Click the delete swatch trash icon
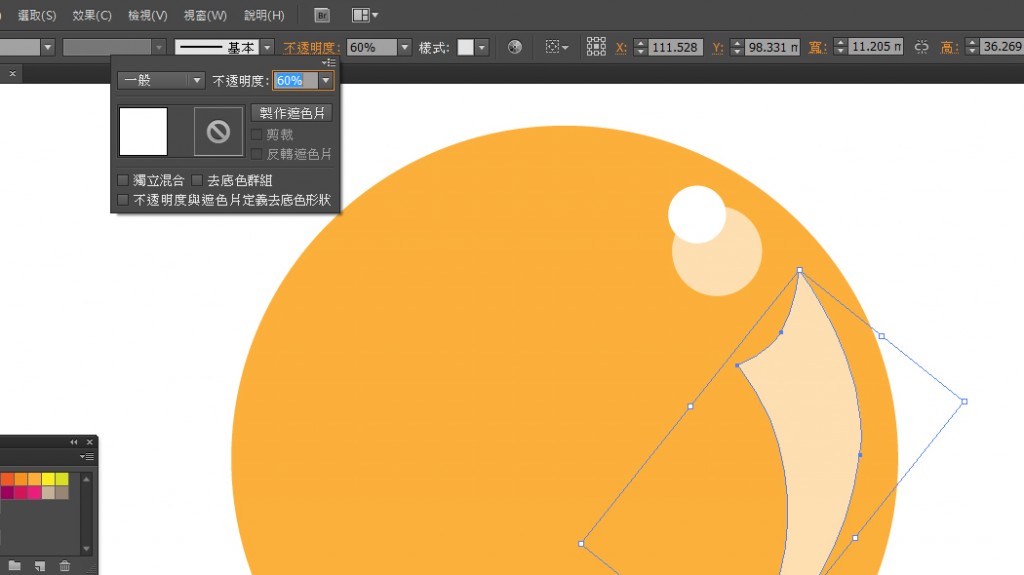This screenshot has width=1024, height=575. coord(65,565)
